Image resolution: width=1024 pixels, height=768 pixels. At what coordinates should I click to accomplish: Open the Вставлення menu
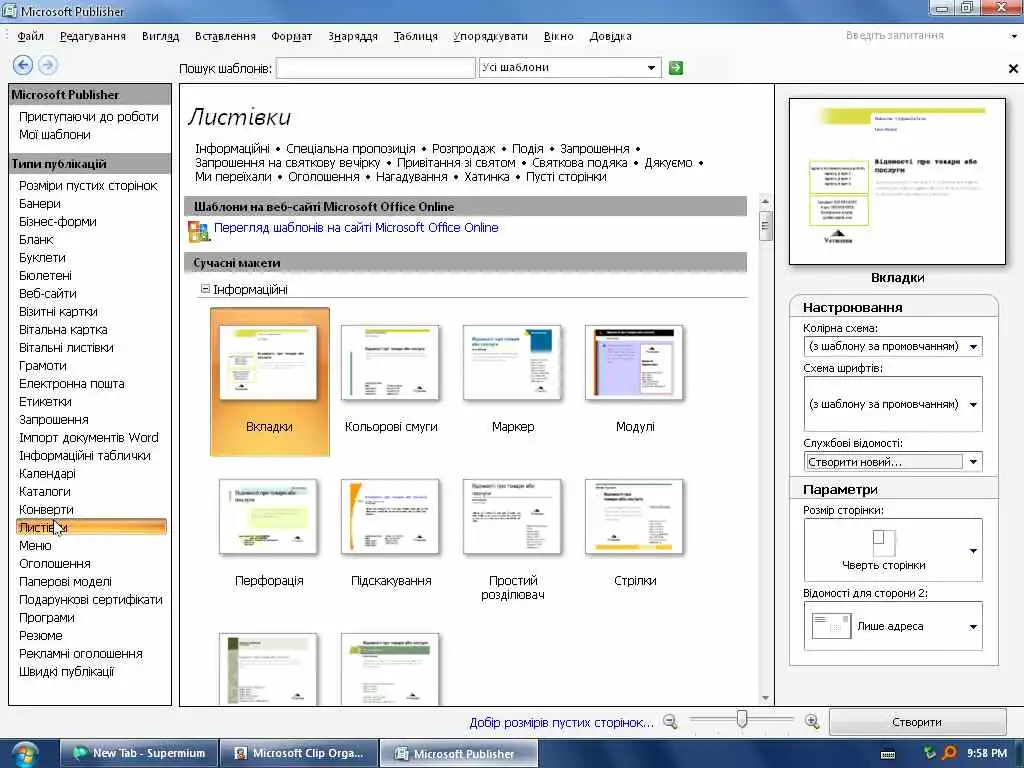(225, 36)
